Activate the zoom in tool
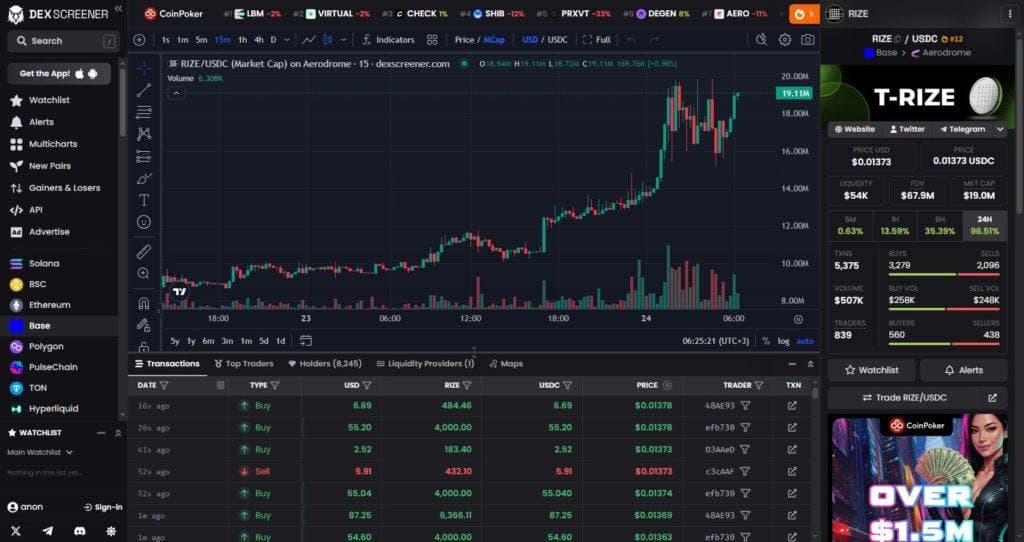This screenshot has height=542, width=1024. pyautogui.click(x=144, y=274)
